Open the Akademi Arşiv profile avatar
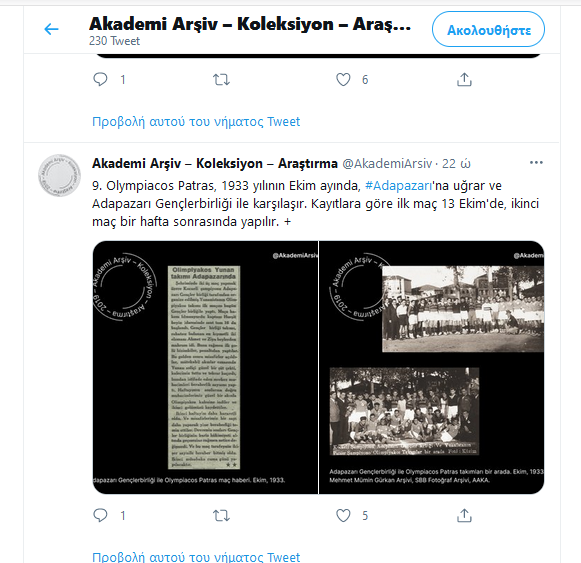Image resolution: width=581 pixels, height=563 pixels. [59, 175]
